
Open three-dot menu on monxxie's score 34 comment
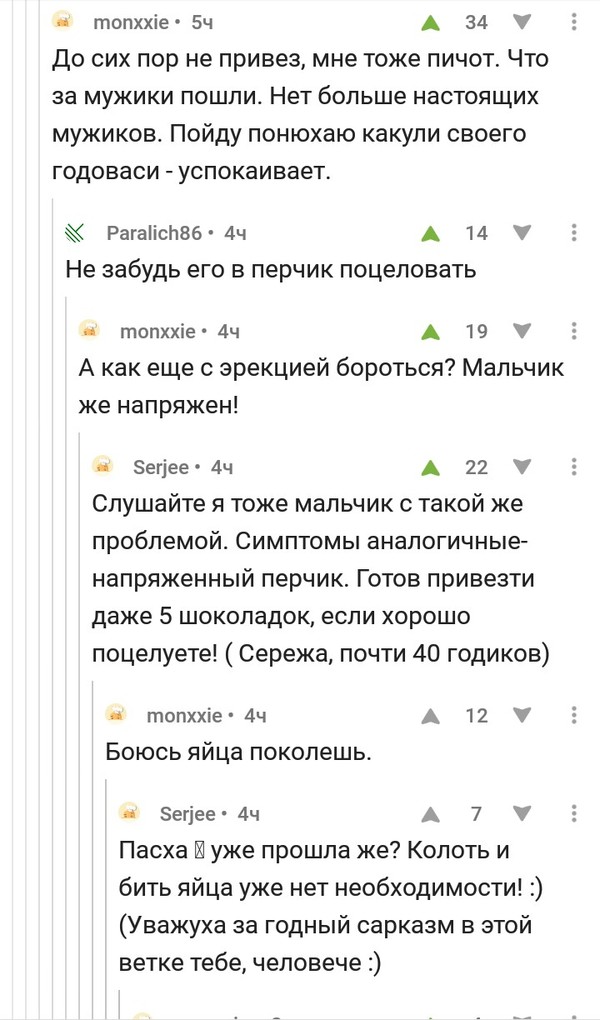coord(574,21)
